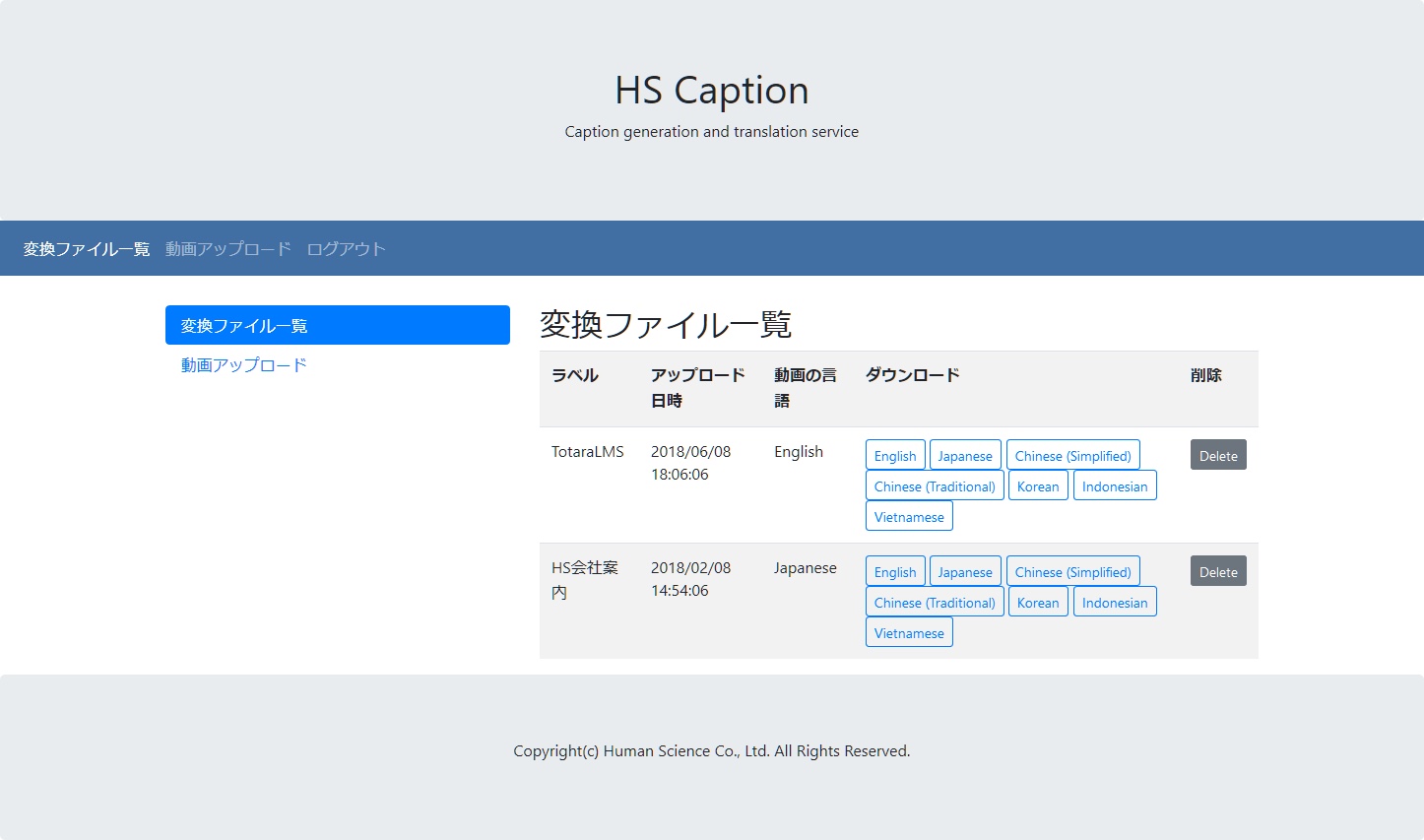
Task: Download Vietnamese caption for TotaraLMS
Action: [x=909, y=516]
